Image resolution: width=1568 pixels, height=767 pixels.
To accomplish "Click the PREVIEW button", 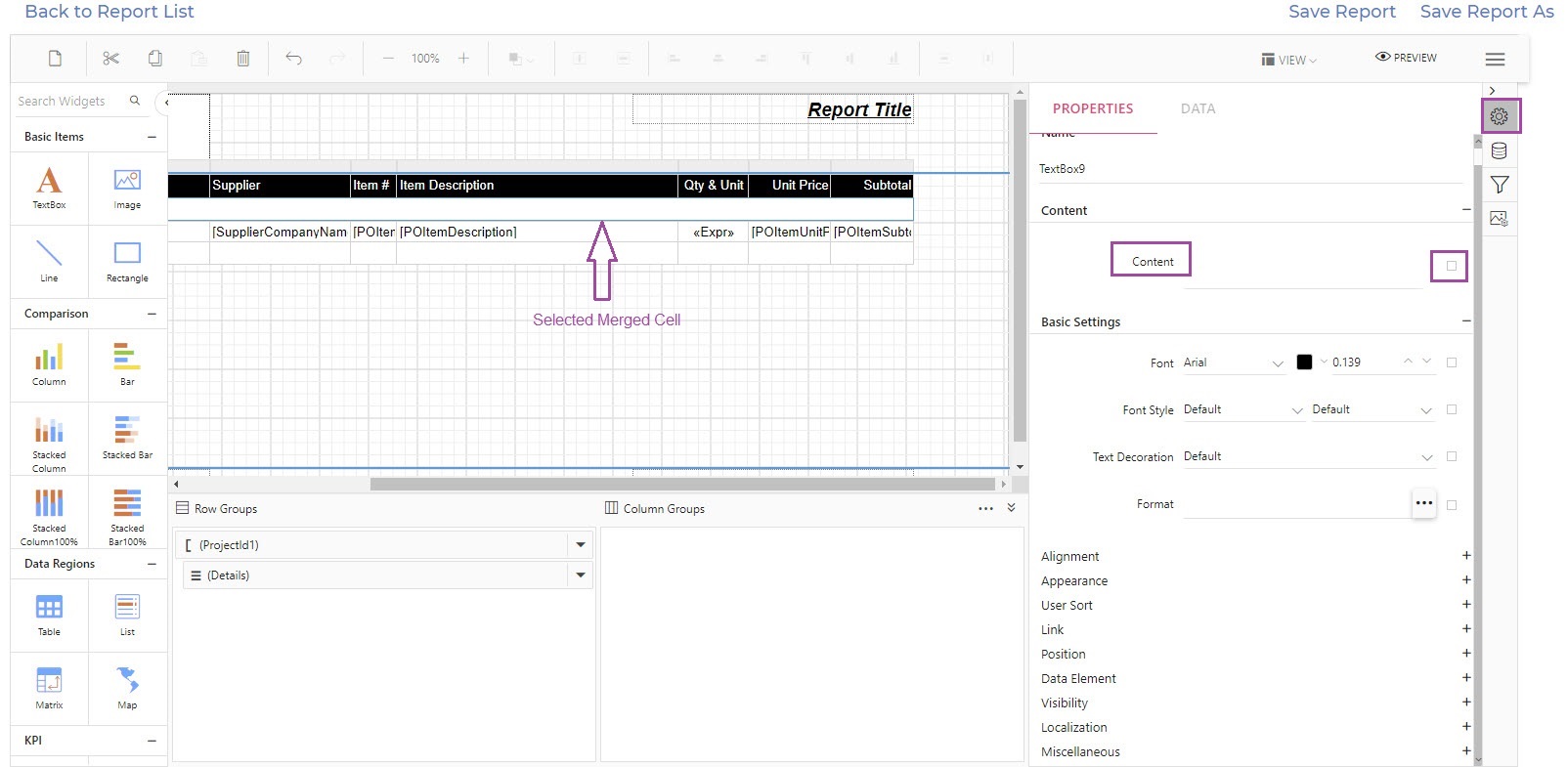I will tap(1406, 58).
